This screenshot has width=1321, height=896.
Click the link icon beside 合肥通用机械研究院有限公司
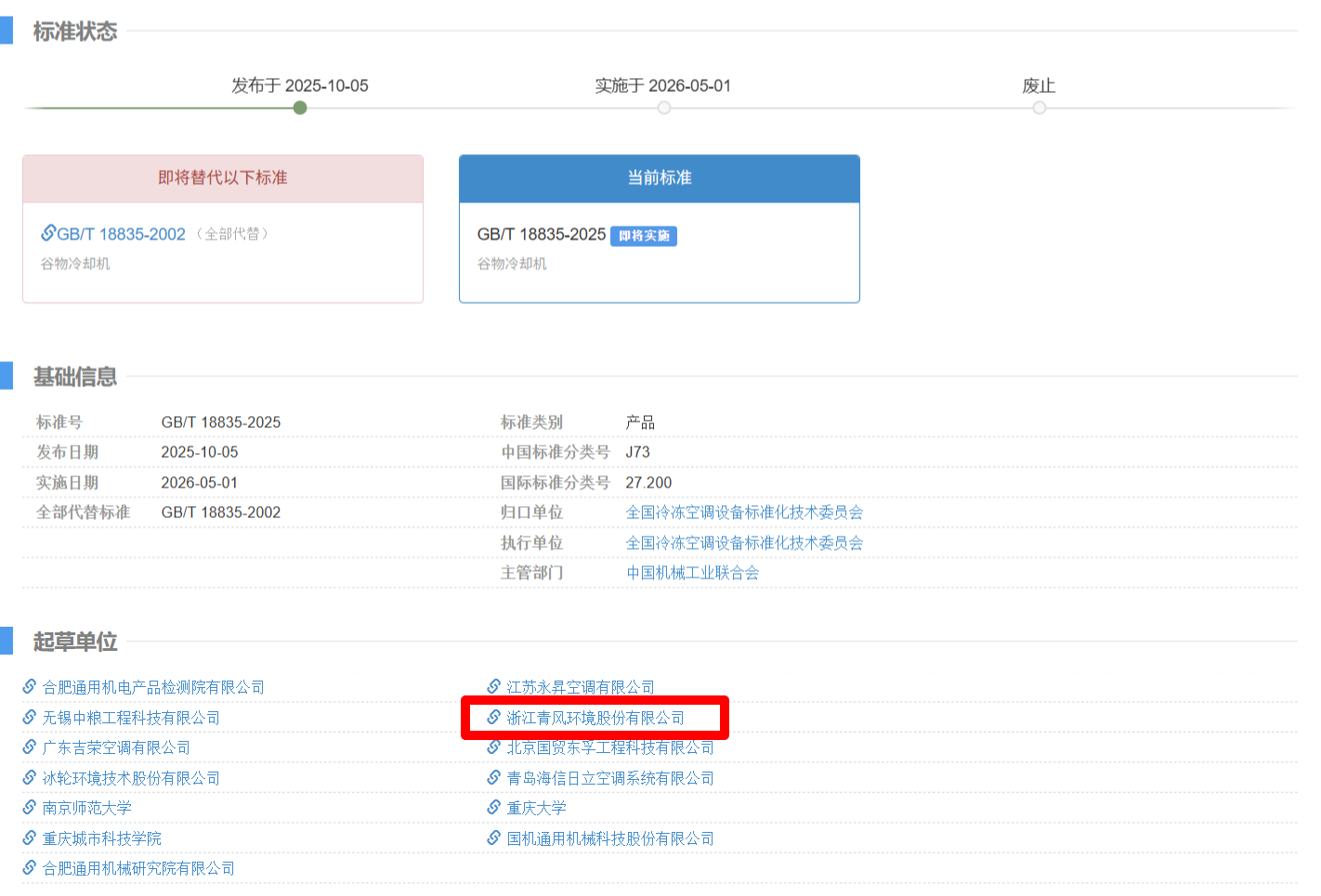[27, 867]
